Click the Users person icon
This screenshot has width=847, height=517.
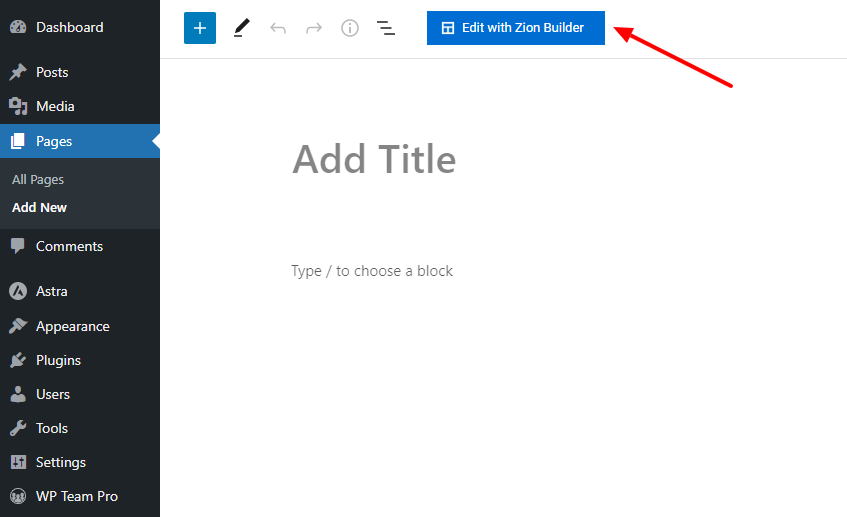coord(18,394)
